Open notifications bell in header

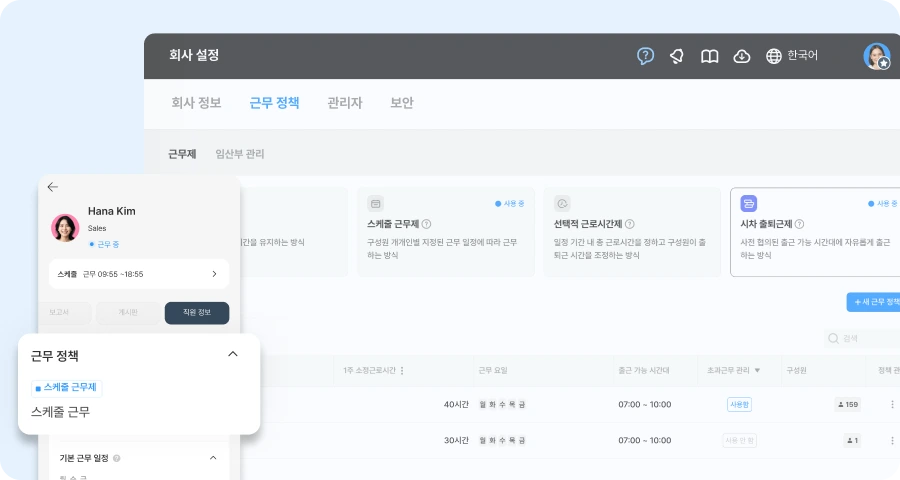pos(677,56)
